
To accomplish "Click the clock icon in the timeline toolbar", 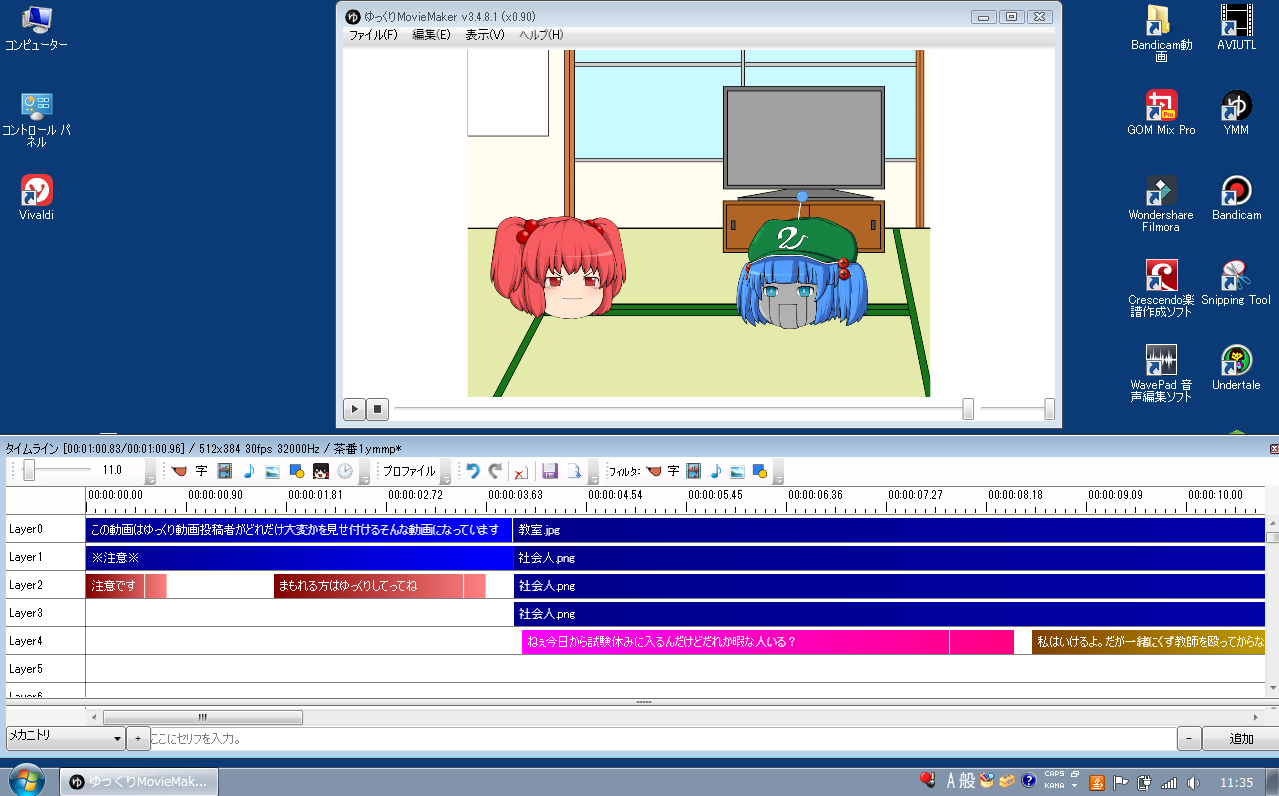I will tap(344, 470).
